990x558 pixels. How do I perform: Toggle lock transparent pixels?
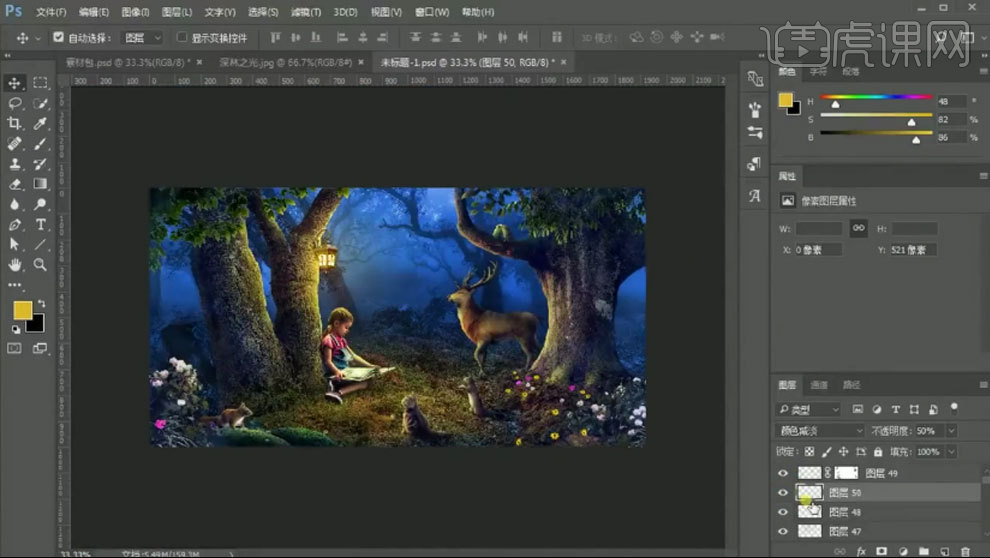(809, 452)
